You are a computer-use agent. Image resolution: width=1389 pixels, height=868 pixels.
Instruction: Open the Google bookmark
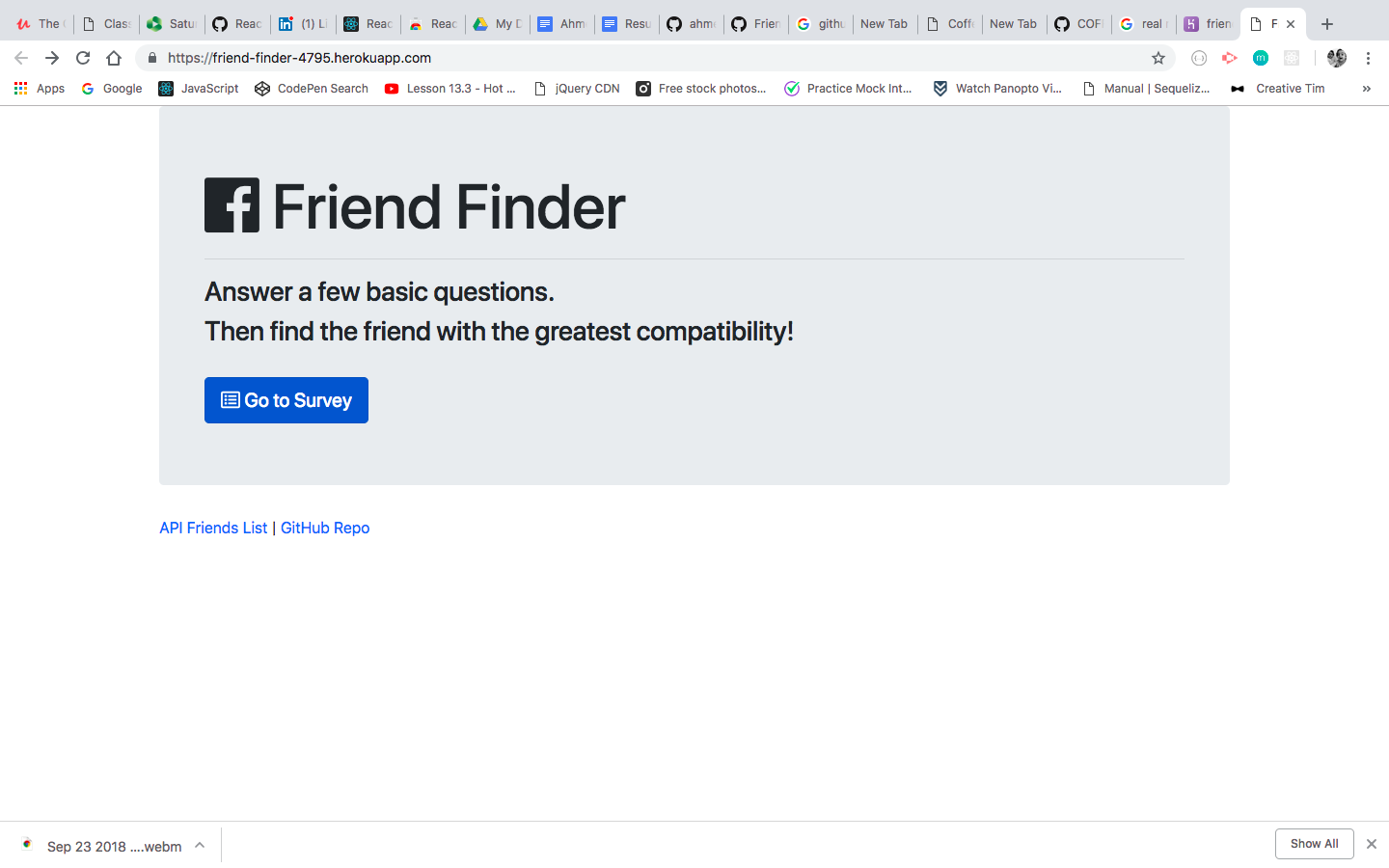coord(112,89)
